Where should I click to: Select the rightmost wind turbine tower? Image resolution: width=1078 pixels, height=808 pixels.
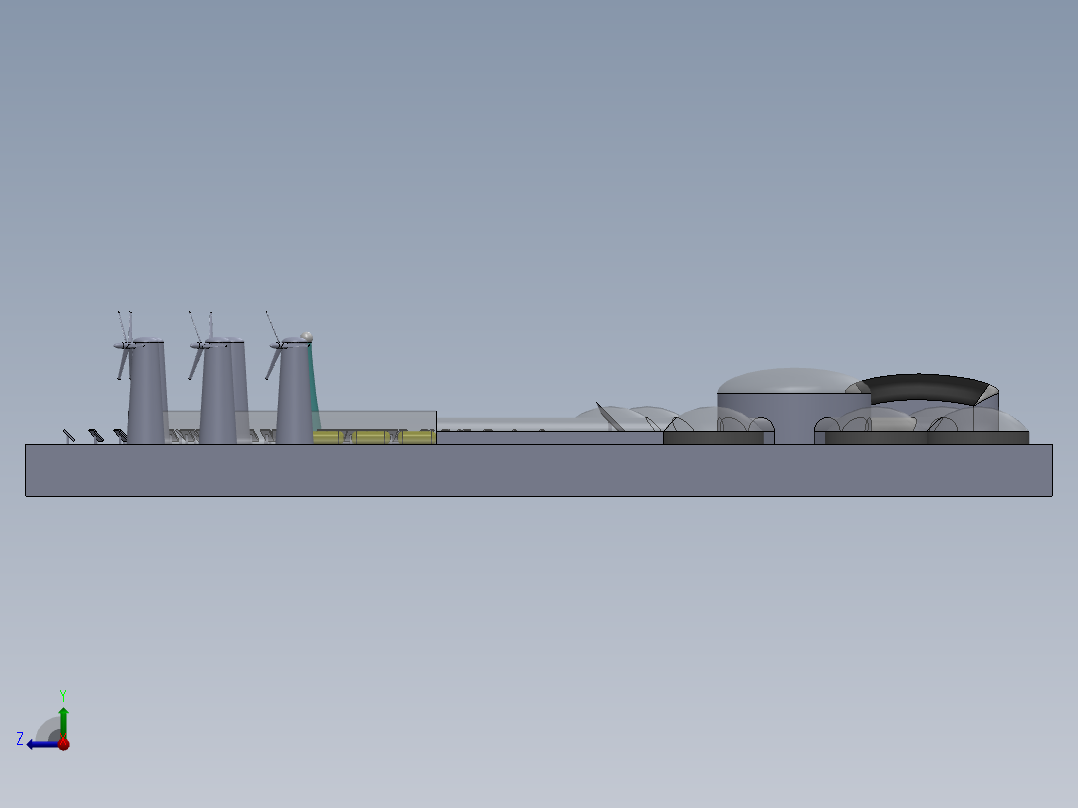295,392
